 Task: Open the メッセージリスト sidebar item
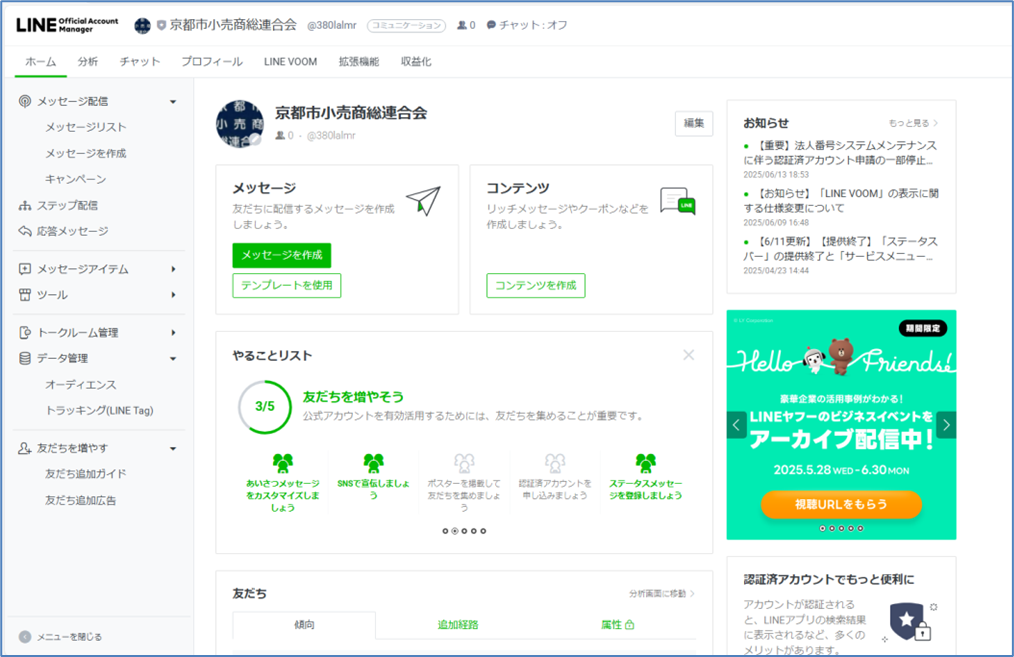click(x=85, y=127)
